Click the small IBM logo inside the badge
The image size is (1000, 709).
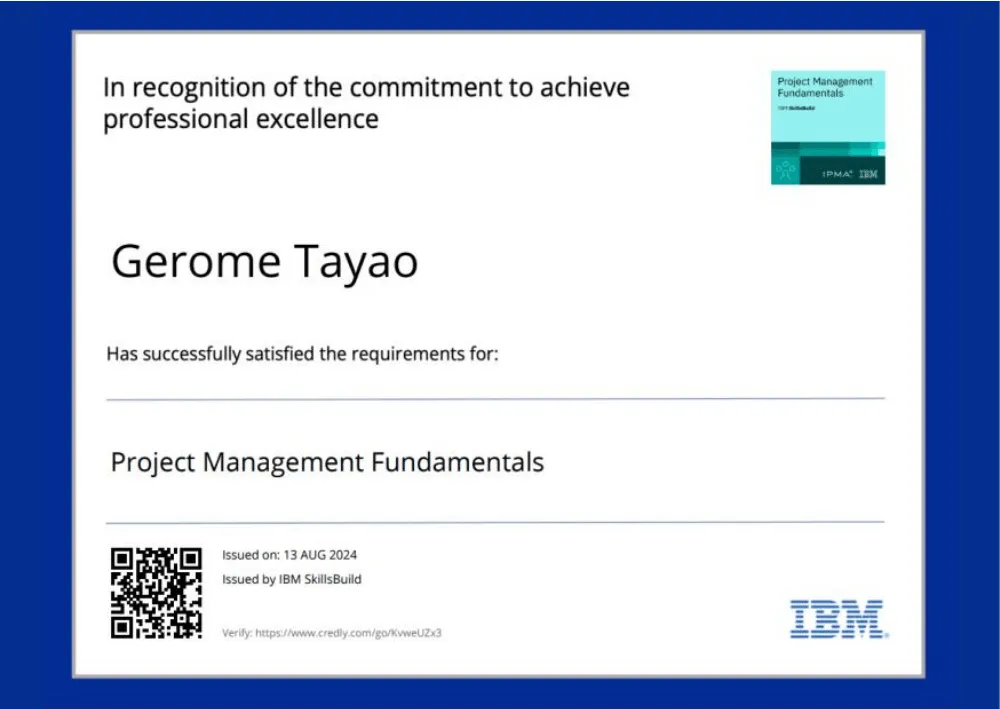[x=868, y=174]
